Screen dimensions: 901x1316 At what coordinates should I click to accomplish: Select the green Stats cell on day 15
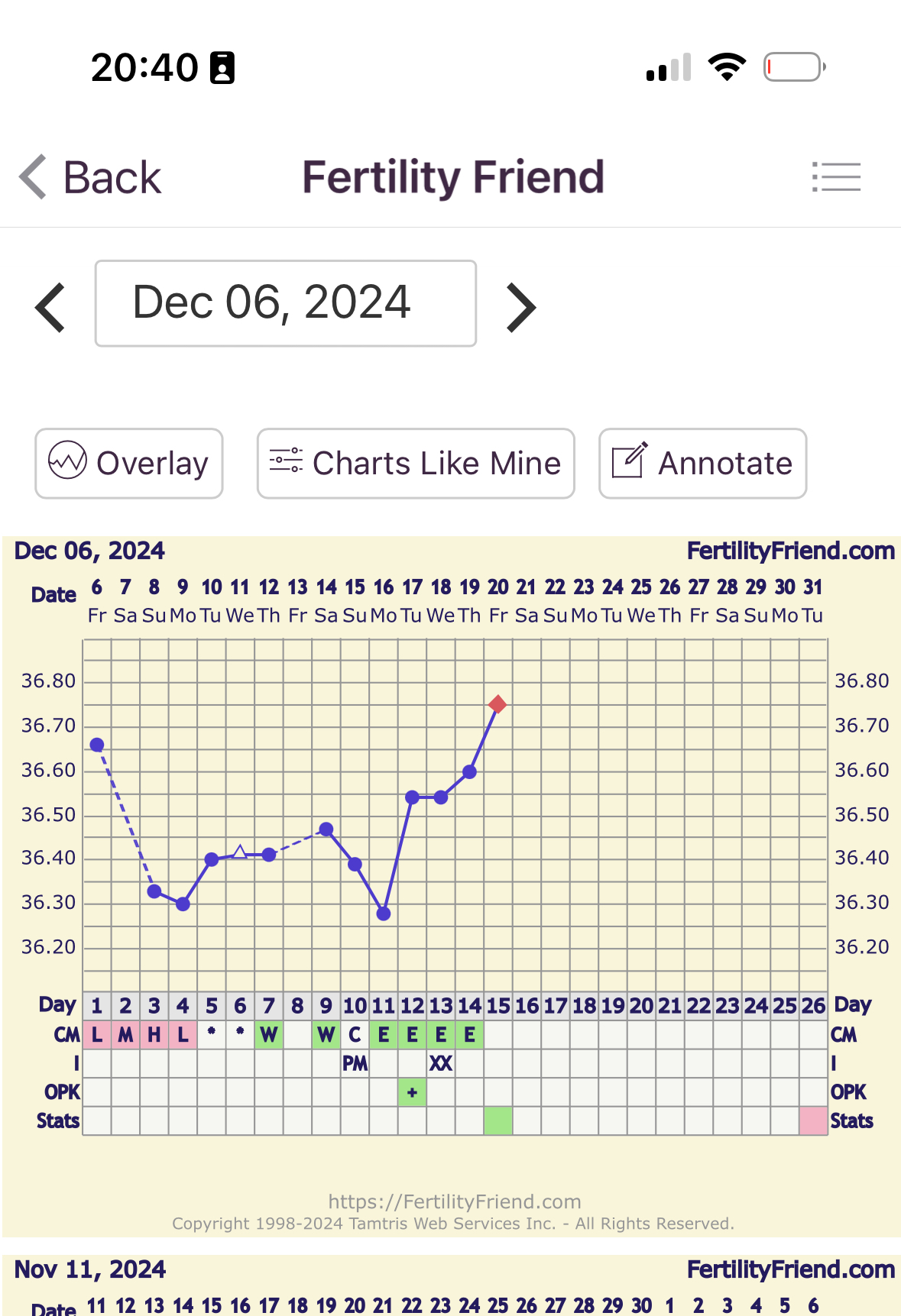pos(498,1121)
